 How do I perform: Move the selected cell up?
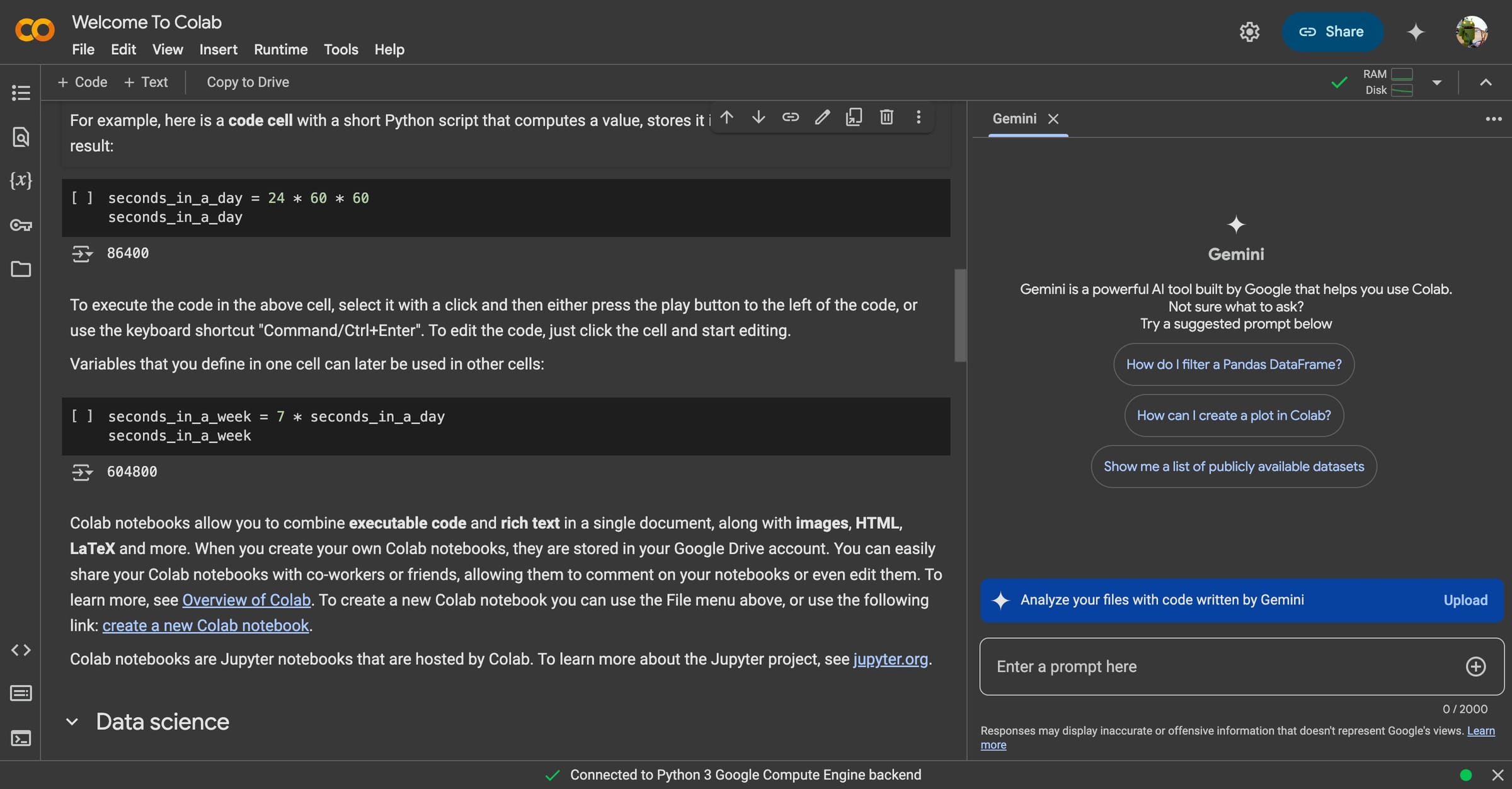pos(726,117)
